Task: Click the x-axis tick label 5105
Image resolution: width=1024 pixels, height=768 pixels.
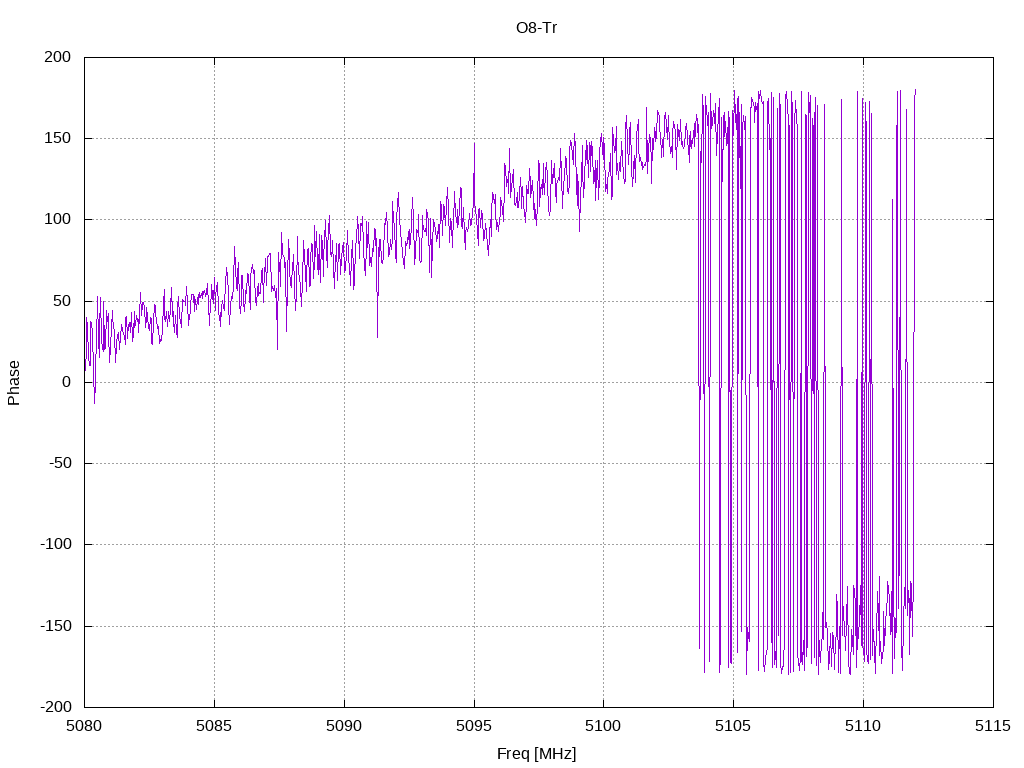Action: click(x=733, y=726)
